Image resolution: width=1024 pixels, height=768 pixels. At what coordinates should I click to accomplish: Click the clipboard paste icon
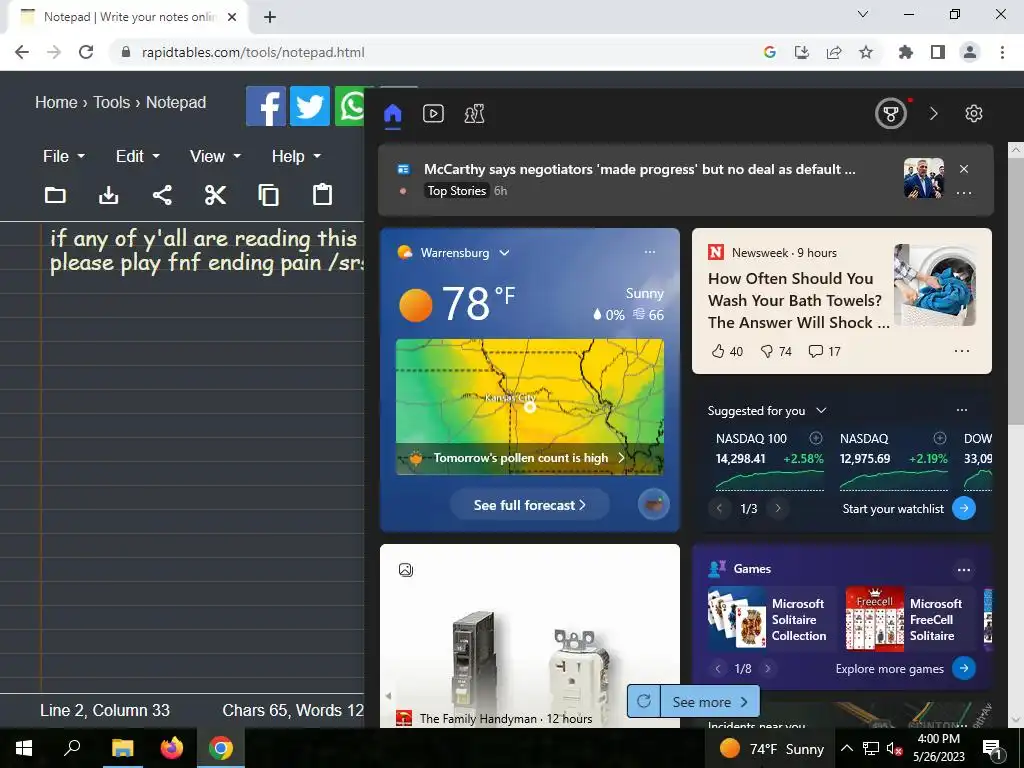pos(322,195)
